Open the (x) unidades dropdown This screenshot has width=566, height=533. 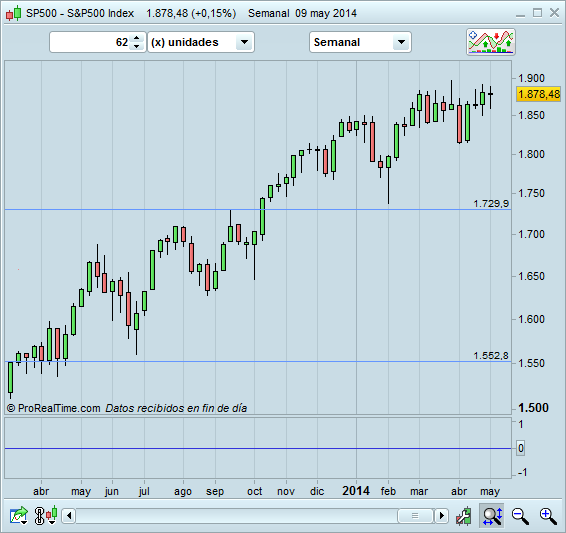201,42
